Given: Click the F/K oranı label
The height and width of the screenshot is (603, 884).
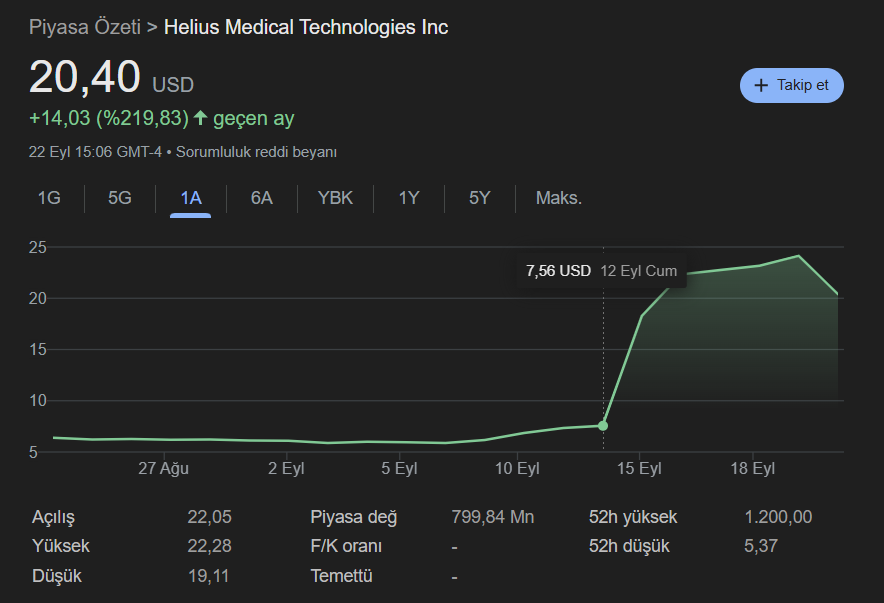Looking at the screenshot, I should (346, 546).
